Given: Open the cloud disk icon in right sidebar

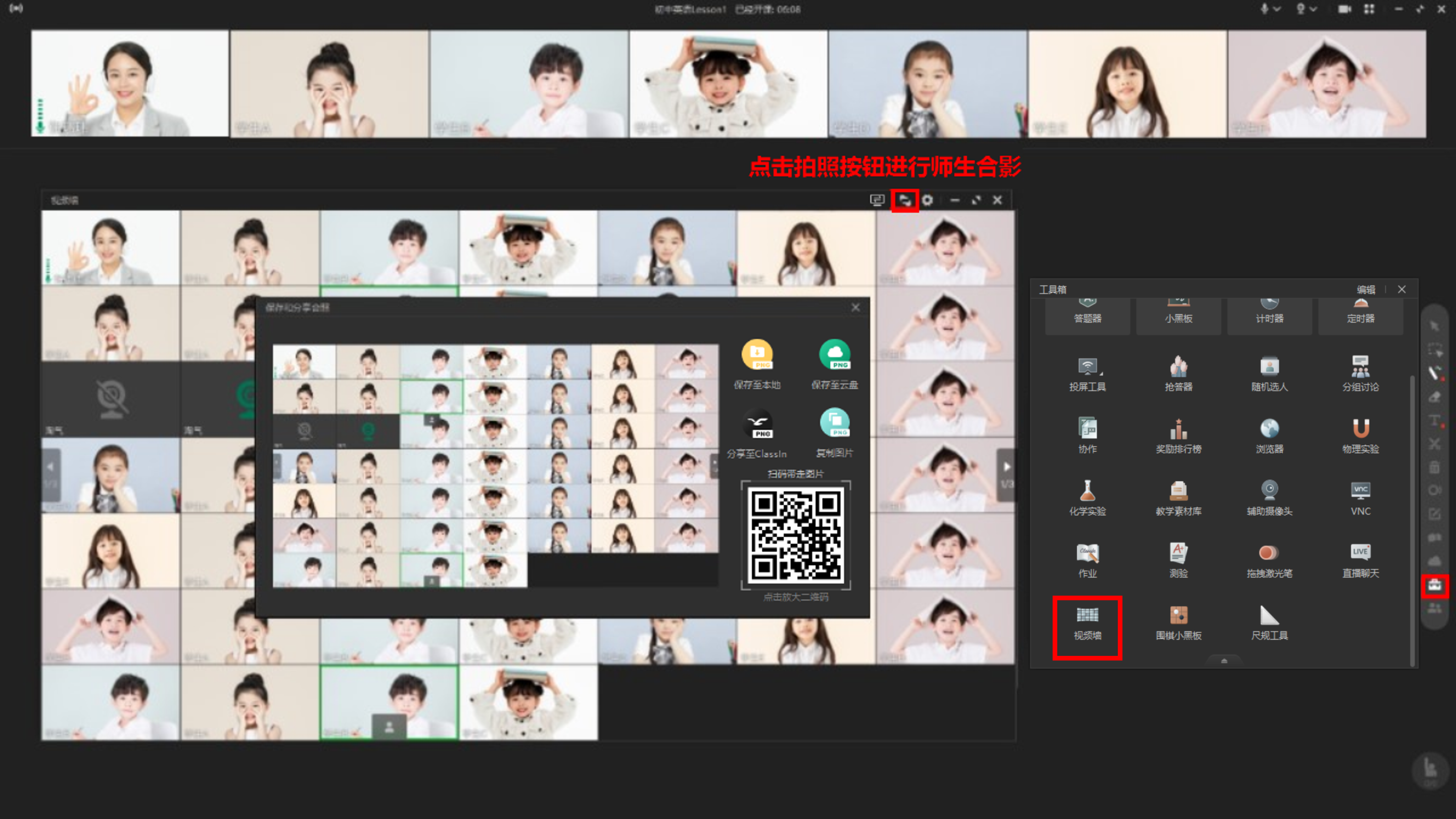Looking at the screenshot, I should (x=1434, y=561).
